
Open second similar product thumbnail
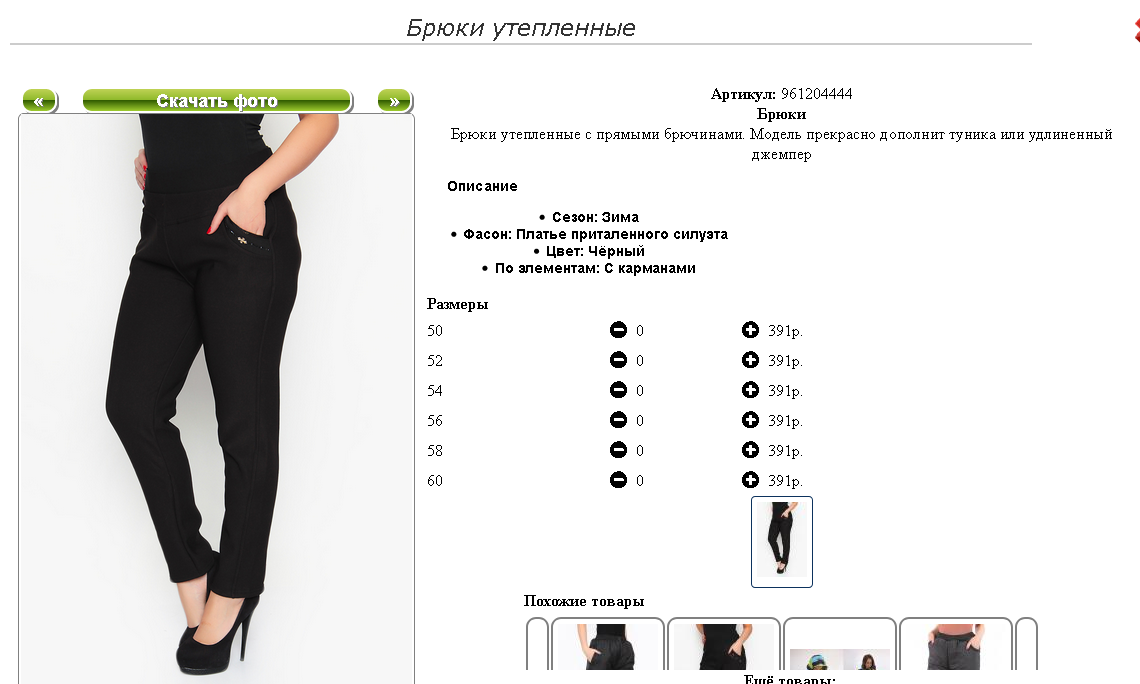pos(723,644)
